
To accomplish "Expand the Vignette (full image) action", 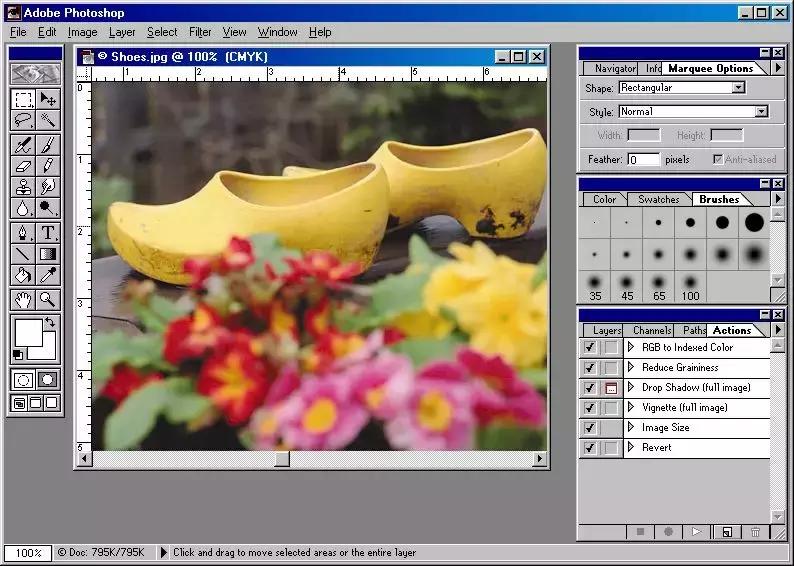I will [x=631, y=408].
